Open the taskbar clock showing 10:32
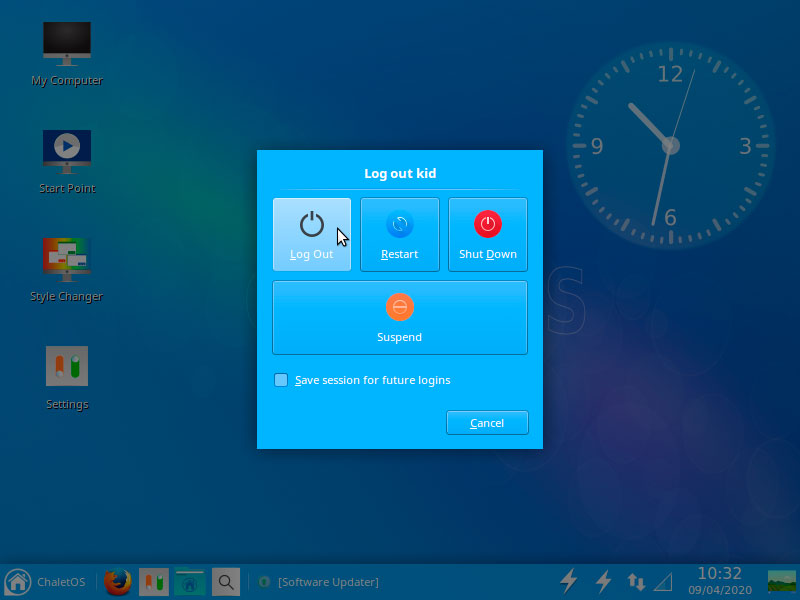Viewport: 800px width, 600px height. (720, 581)
